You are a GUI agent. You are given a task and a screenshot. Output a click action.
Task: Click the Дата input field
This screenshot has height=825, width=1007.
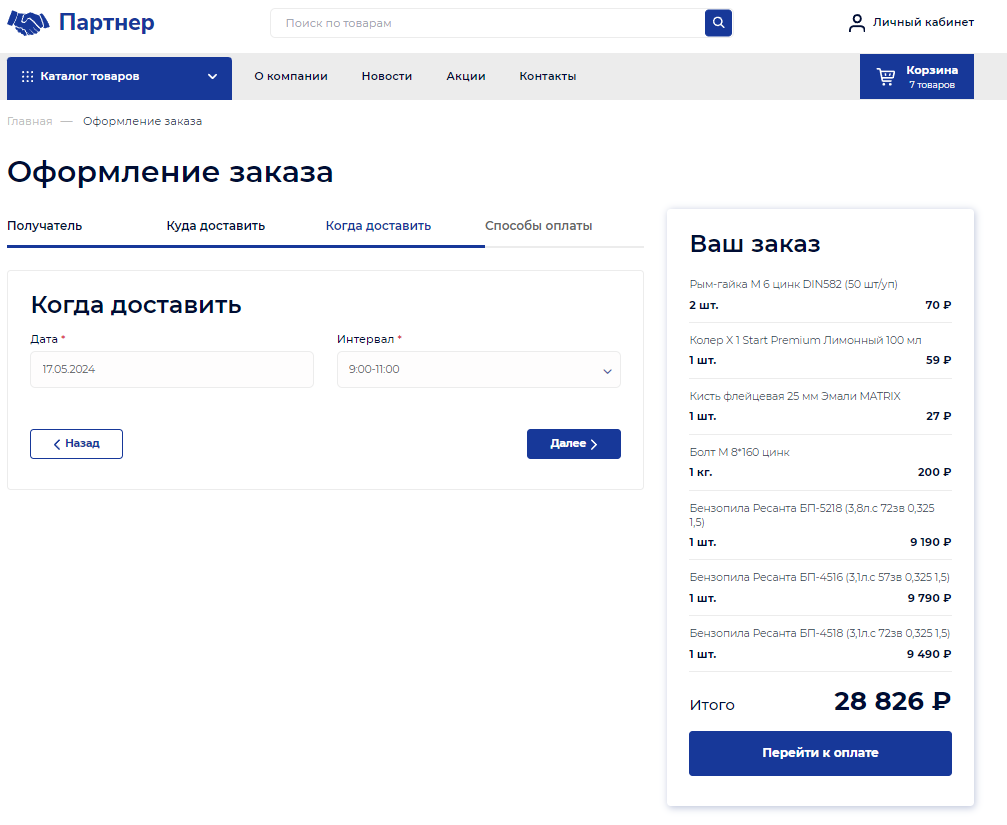tap(171, 370)
